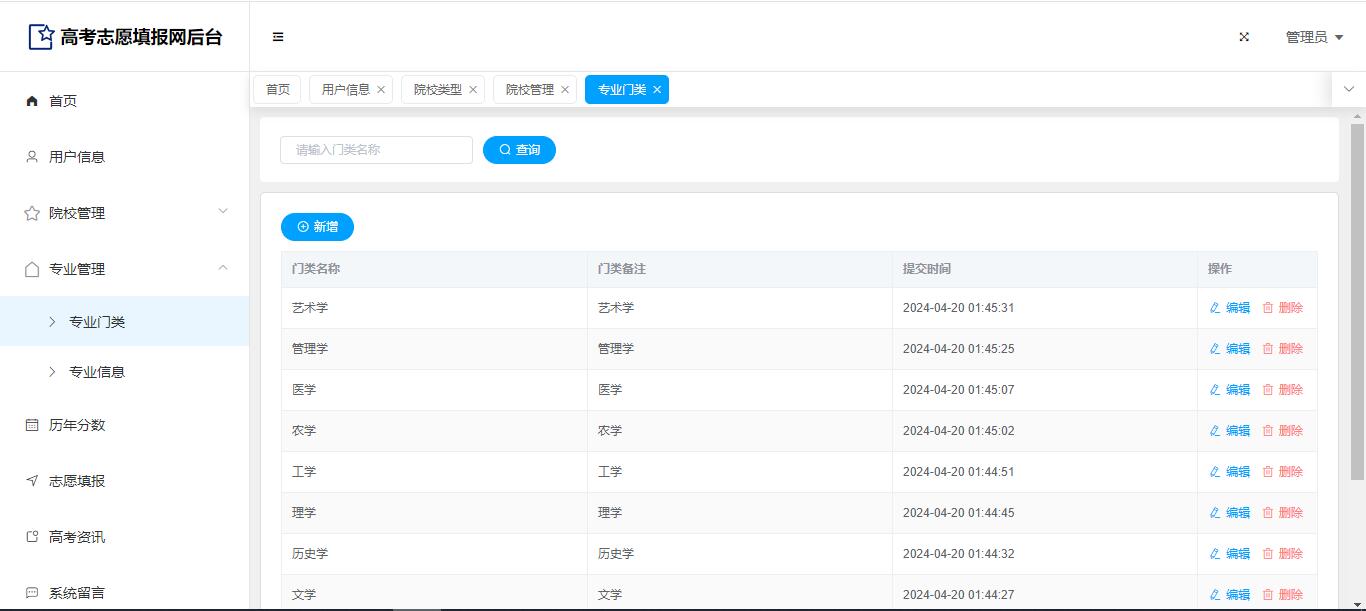Click the 新增 add button
1366x611 pixels.
click(x=317, y=227)
